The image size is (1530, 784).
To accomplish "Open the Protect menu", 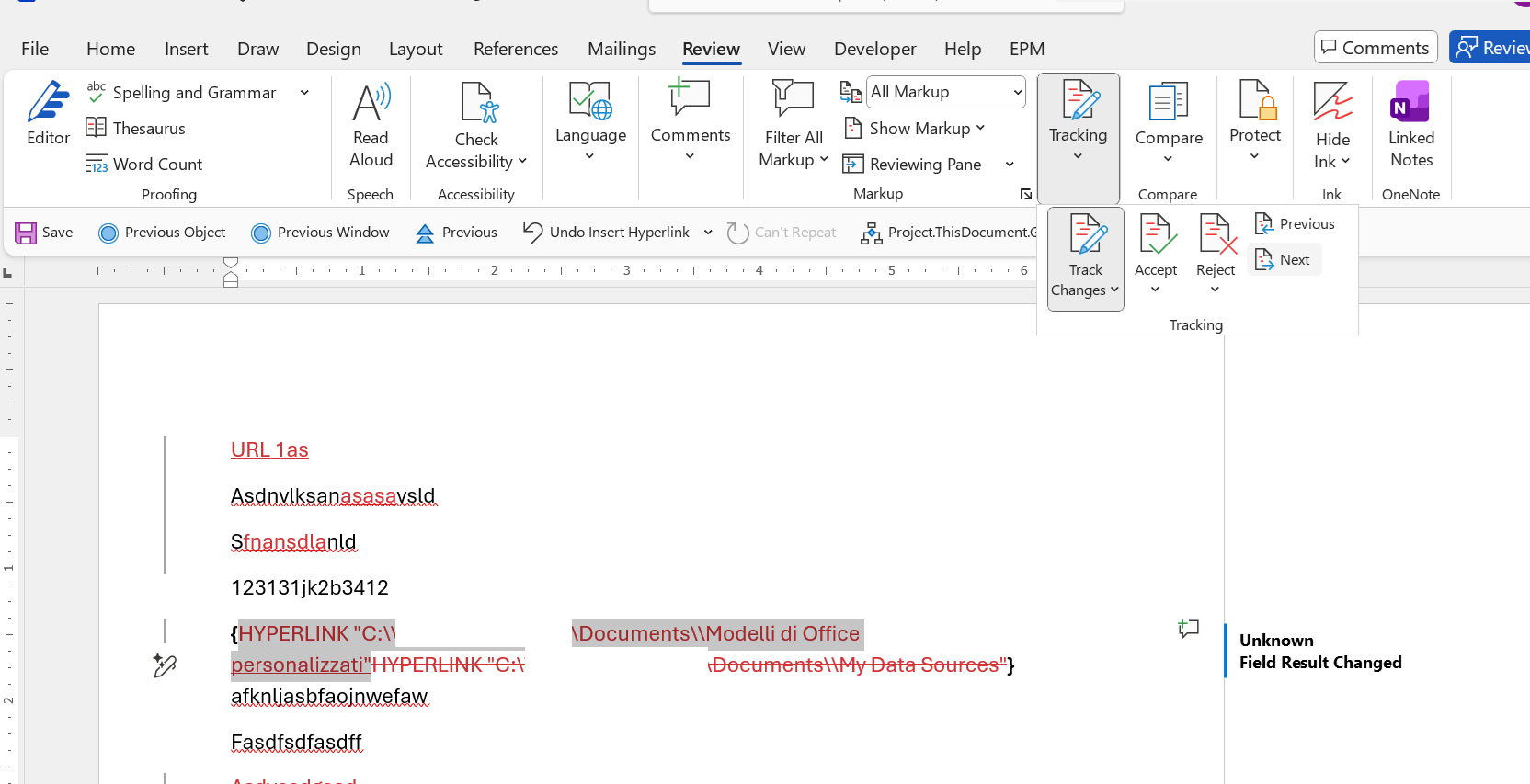I will [x=1255, y=122].
